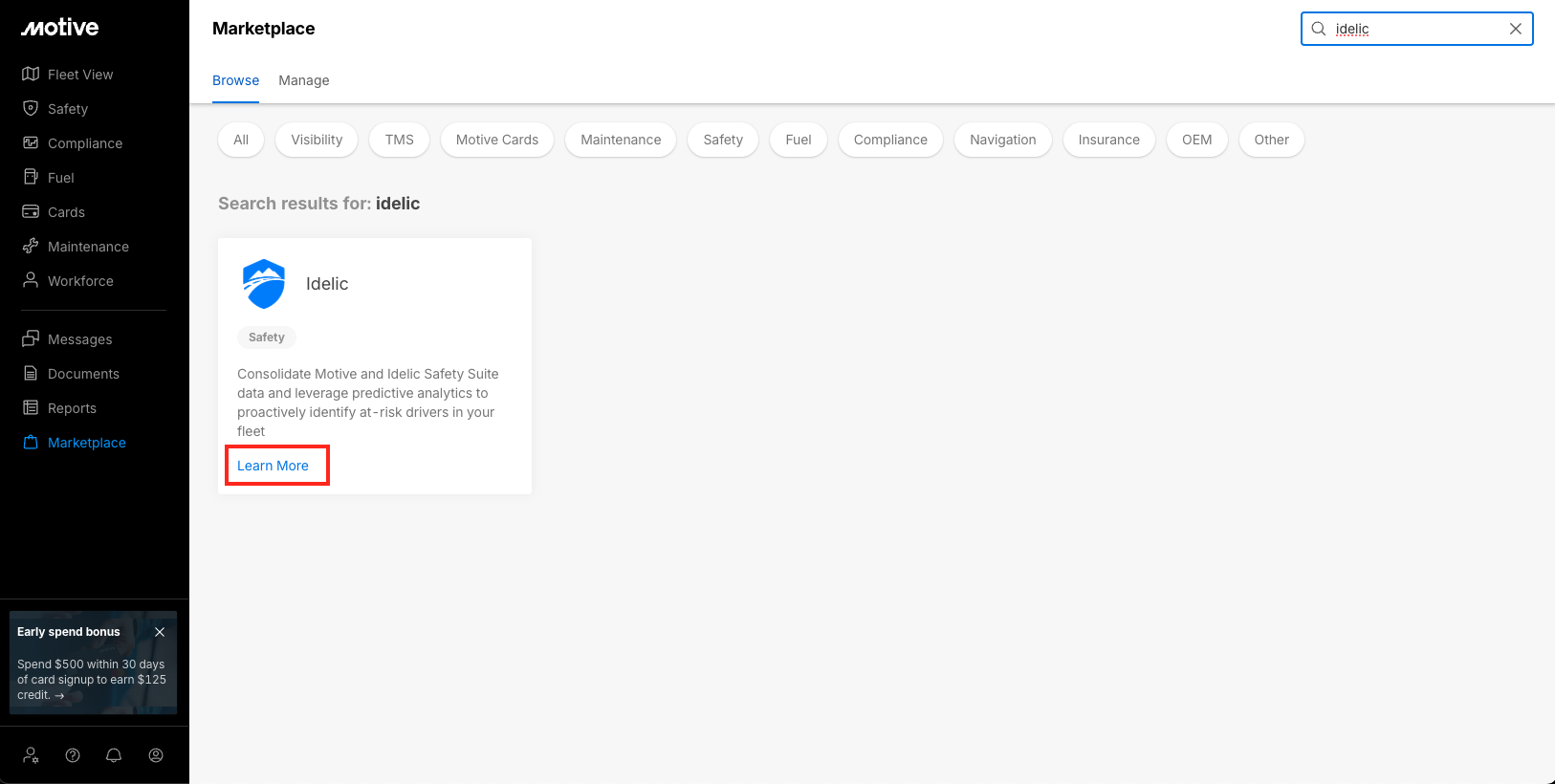Open the help question-mark icon

tap(73, 755)
